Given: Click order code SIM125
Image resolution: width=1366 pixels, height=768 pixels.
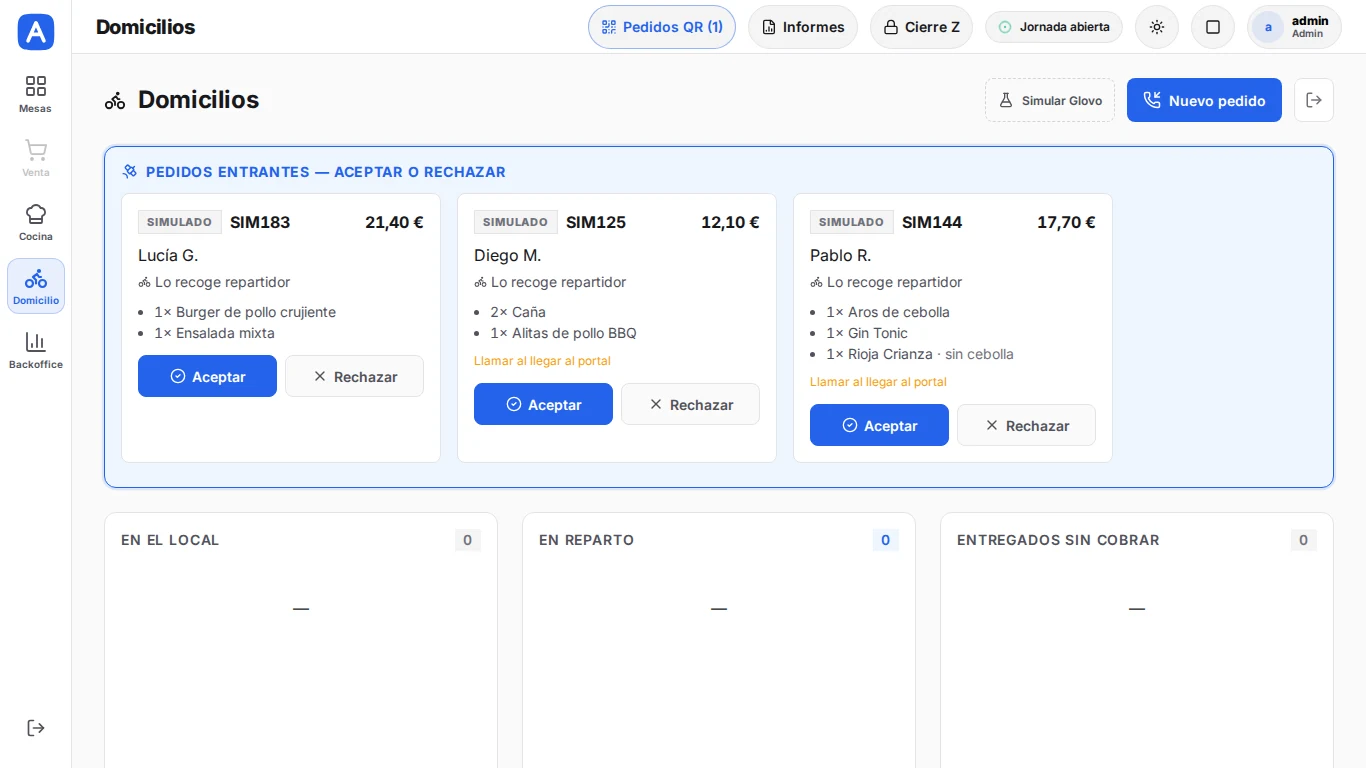Looking at the screenshot, I should (596, 222).
